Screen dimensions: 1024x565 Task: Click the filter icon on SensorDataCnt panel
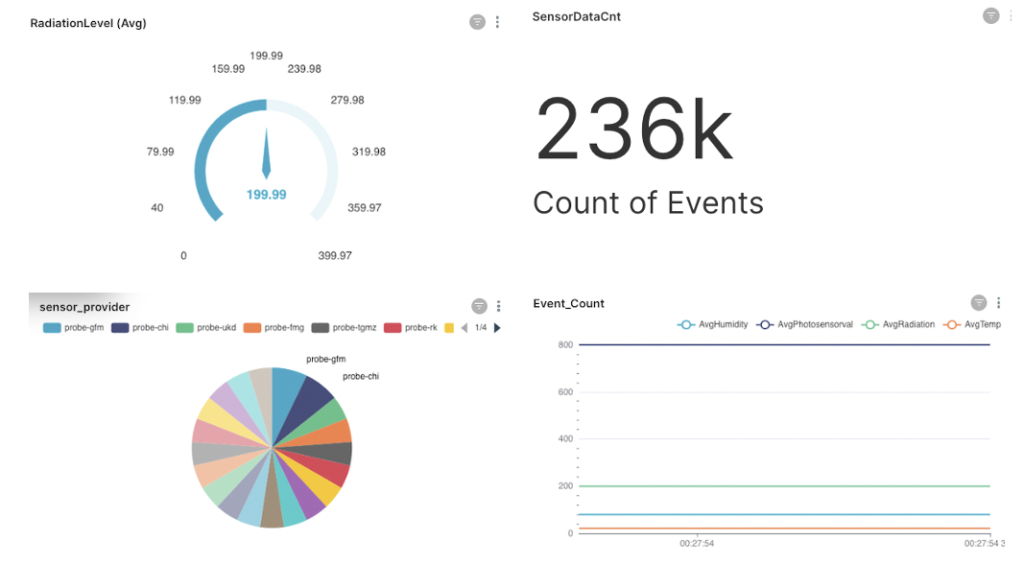point(990,16)
